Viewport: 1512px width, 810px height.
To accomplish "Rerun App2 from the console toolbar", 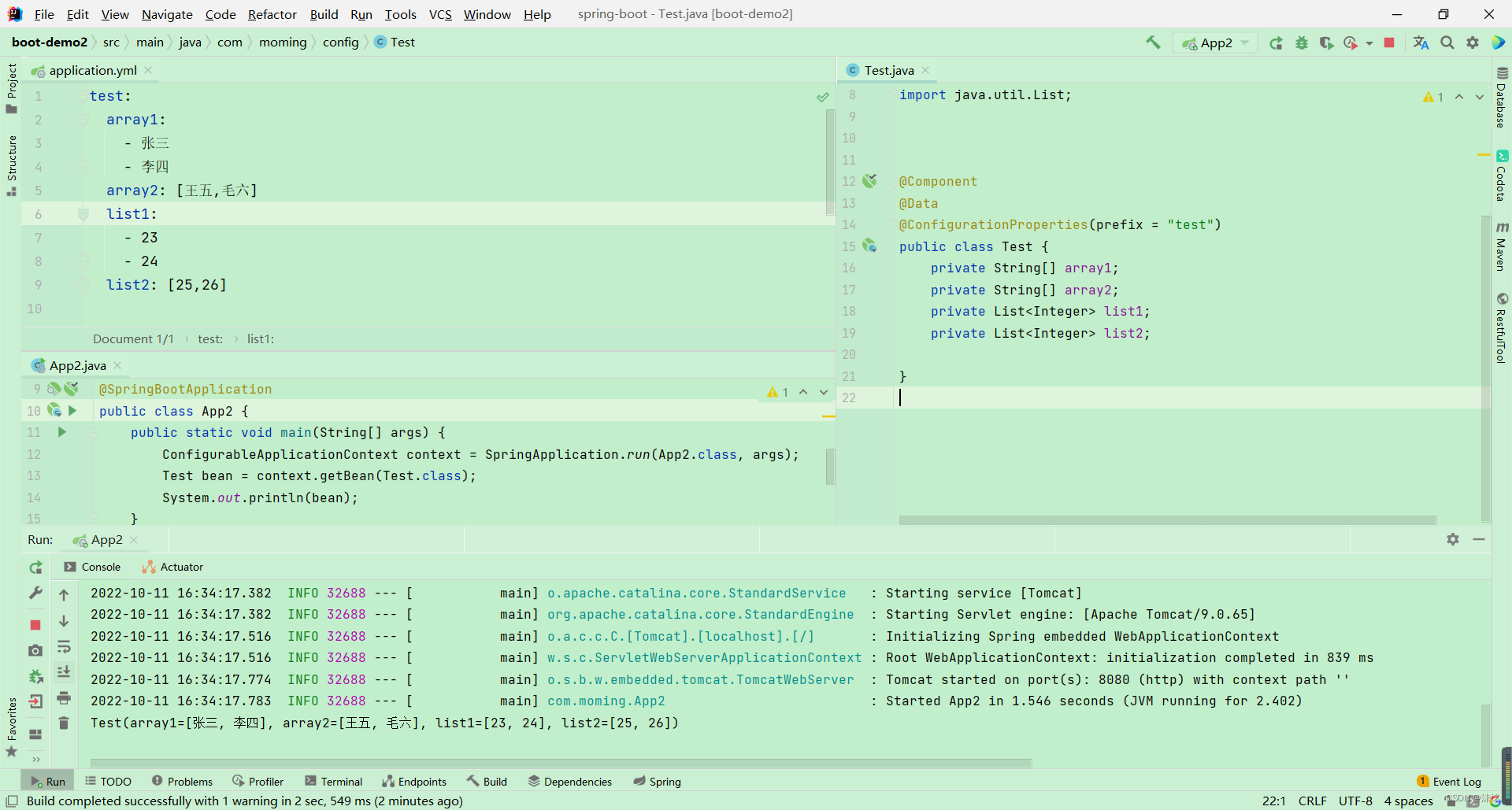I will [35, 567].
